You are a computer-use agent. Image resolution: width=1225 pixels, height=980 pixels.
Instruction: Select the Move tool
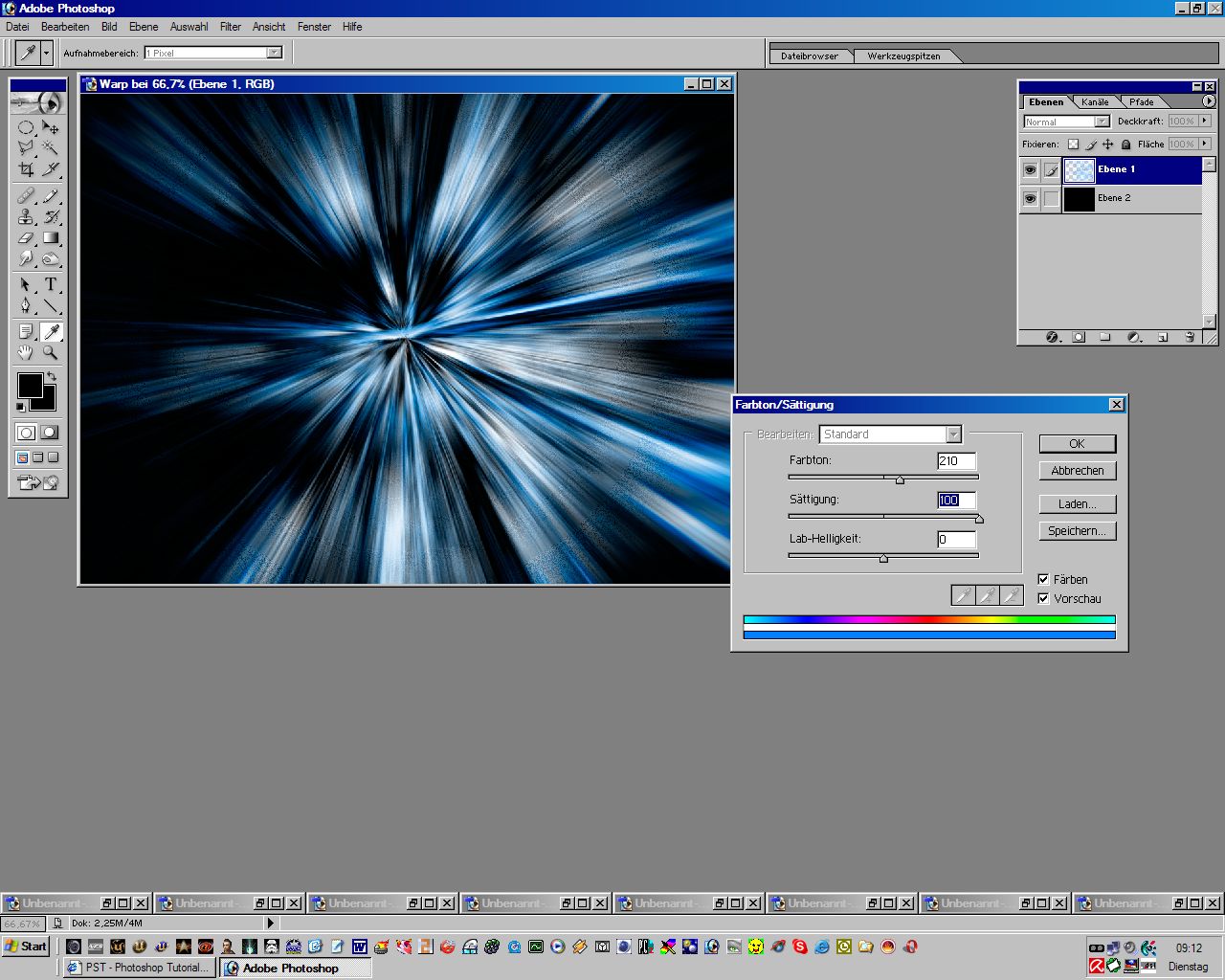coord(51,127)
